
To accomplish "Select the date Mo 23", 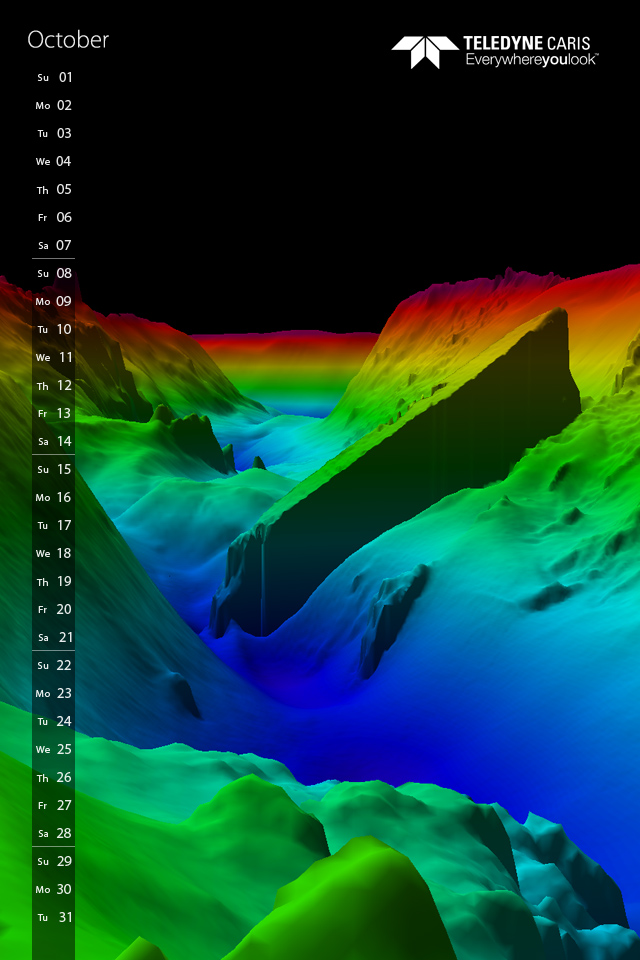I will 54,693.
